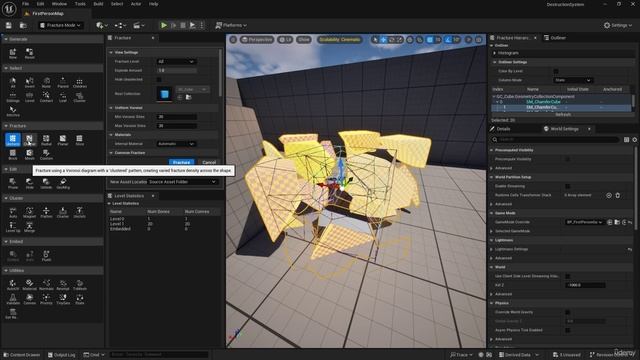
Task: Toggle Override World Gravity checkbox
Action: point(567,312)
